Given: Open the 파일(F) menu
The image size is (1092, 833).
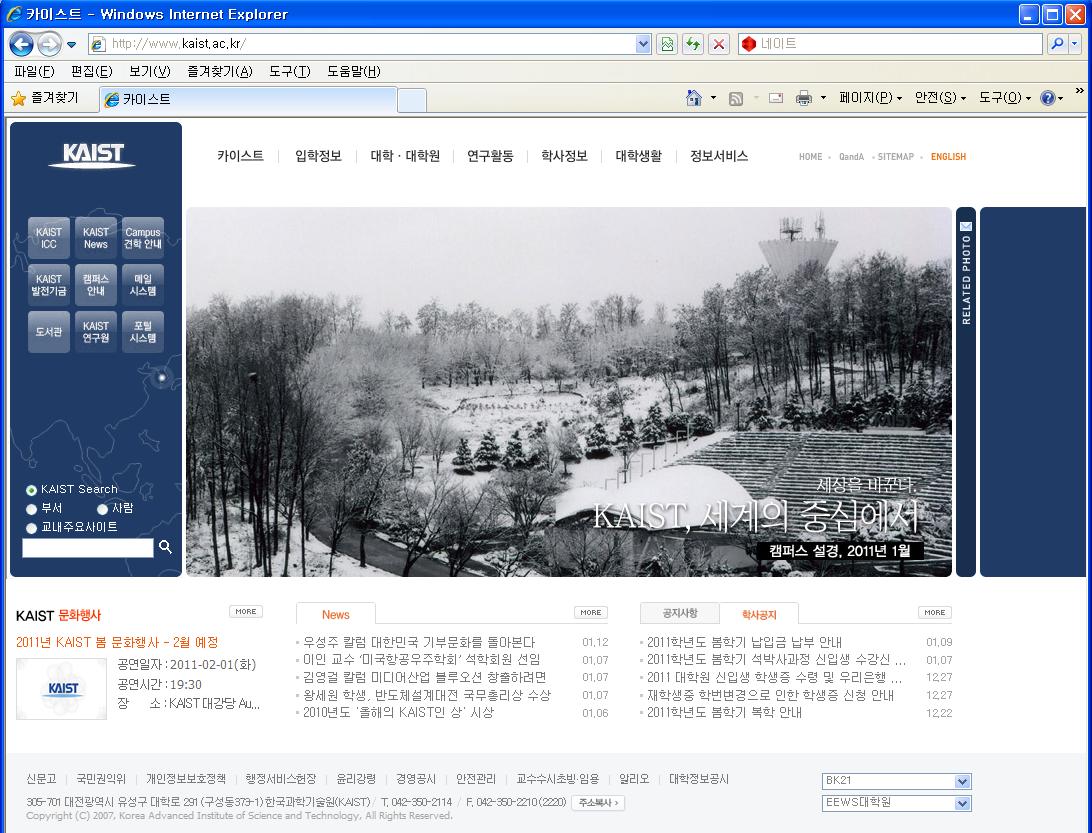Looking at the screenshot, I should pos(34,71).
